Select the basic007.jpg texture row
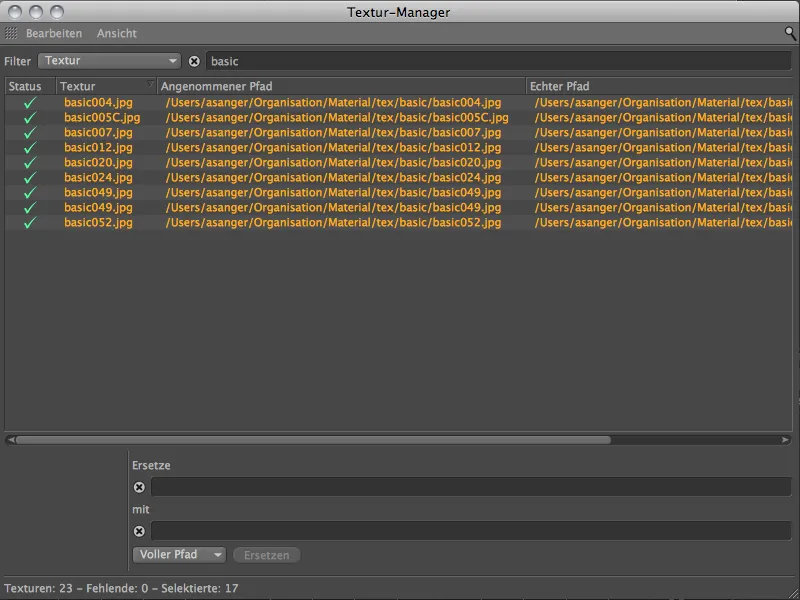This screenshot has width=800, height=600. [98, 133]
